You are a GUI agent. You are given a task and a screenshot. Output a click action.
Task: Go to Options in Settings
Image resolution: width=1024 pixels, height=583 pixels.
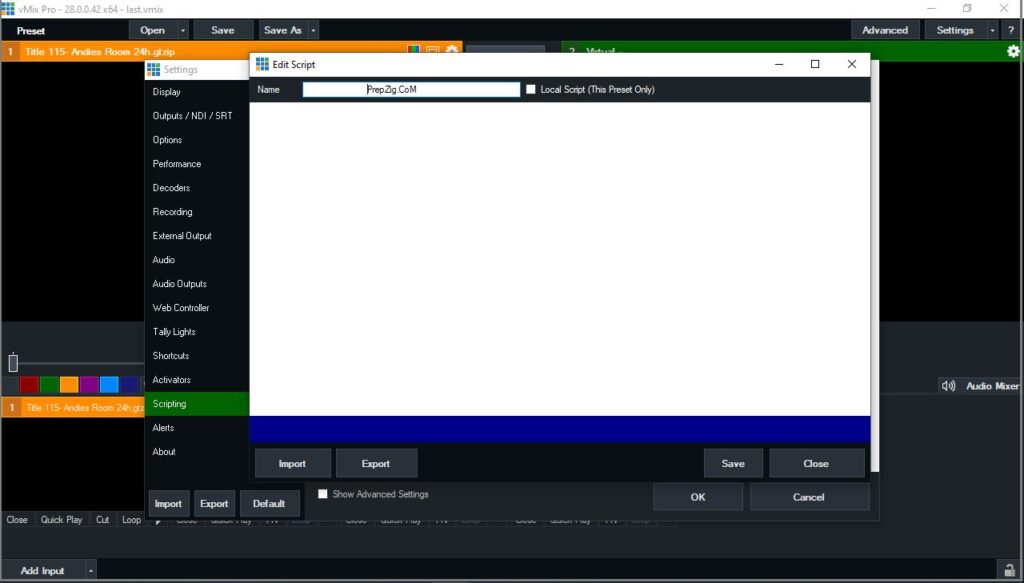(x=197, y=140)
